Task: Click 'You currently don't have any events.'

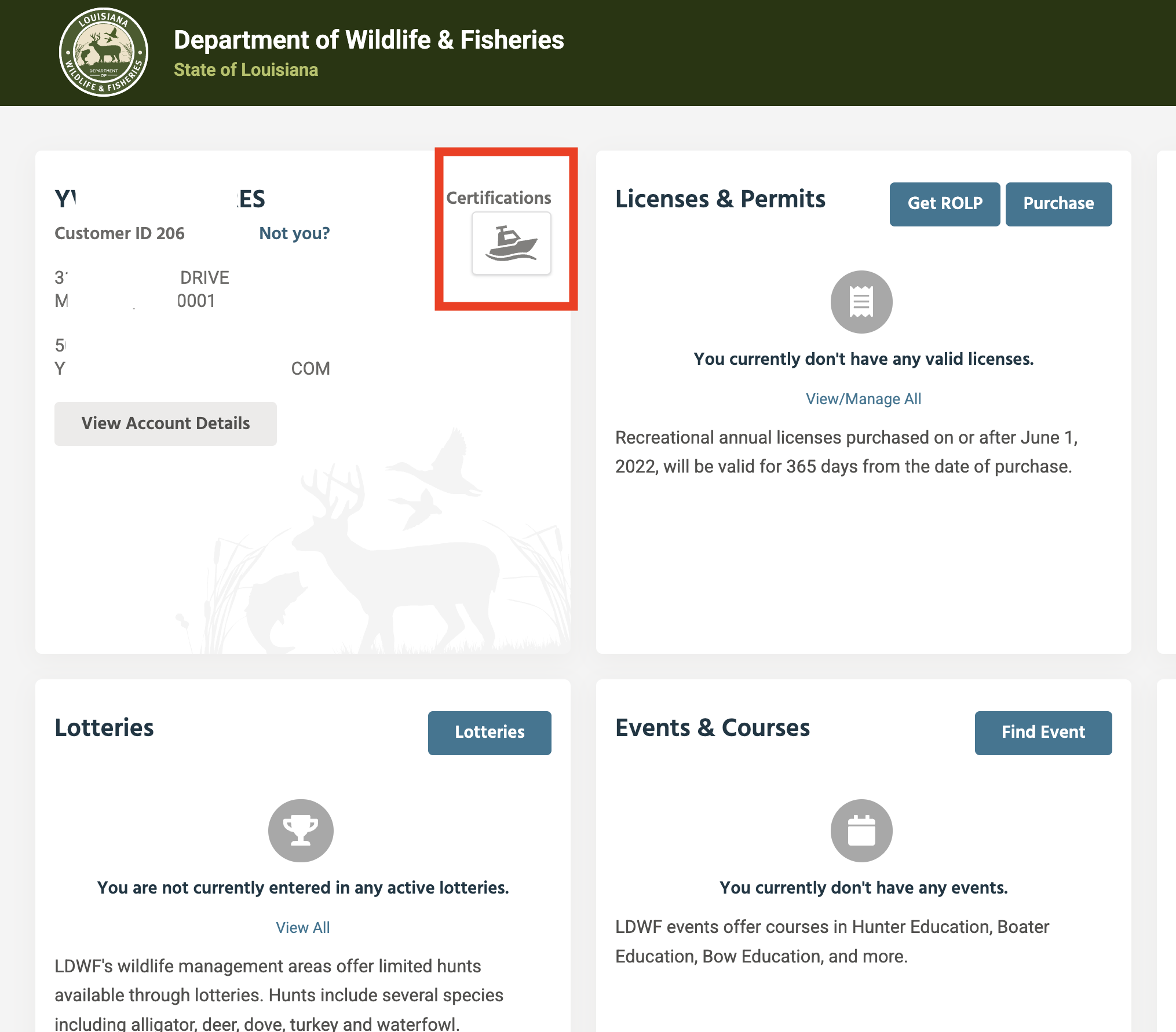Action: point(863,888)
